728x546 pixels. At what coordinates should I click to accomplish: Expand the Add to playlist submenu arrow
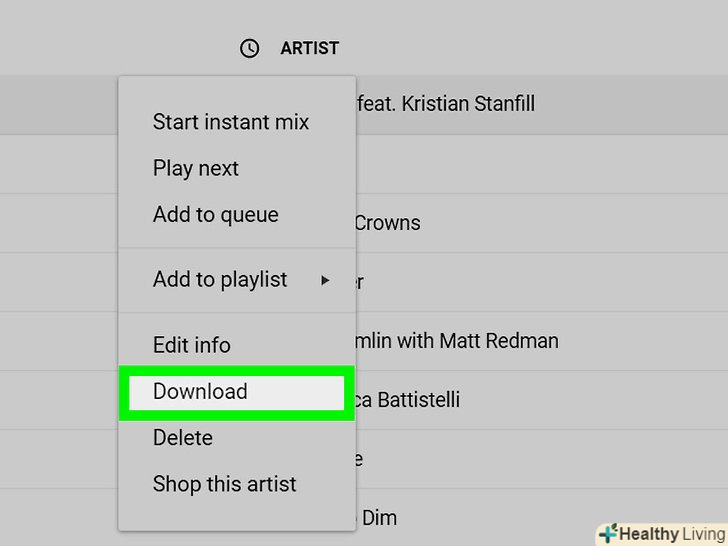[325, 281]
